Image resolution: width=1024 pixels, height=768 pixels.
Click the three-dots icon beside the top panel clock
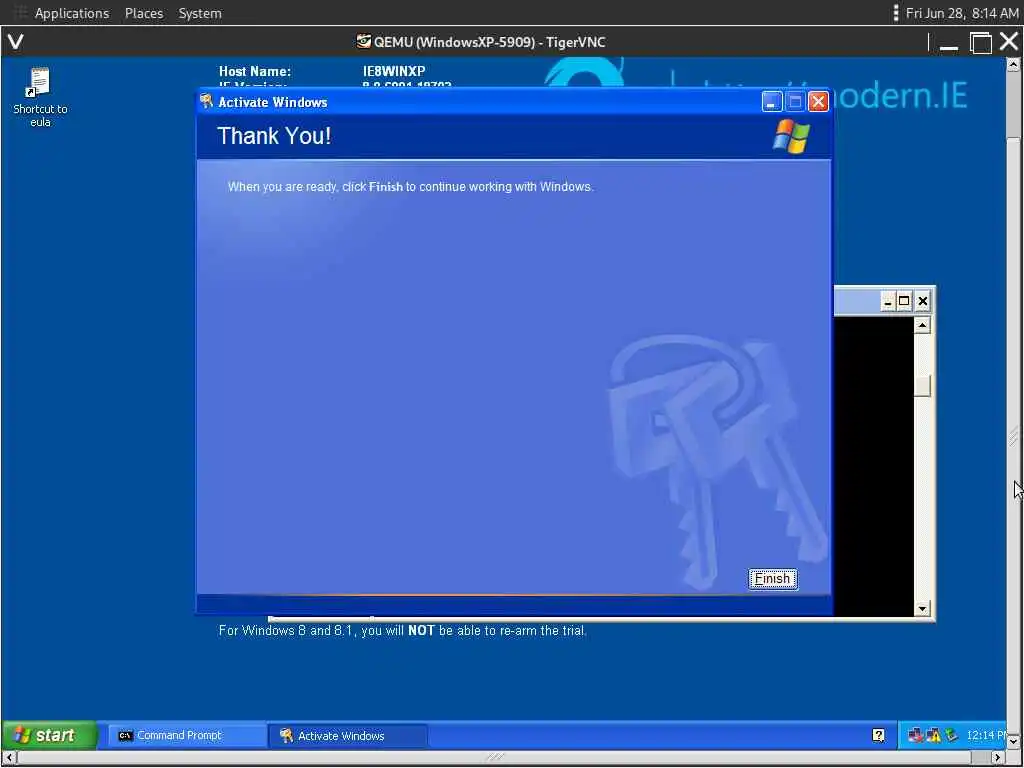click(x=895, y=13)
